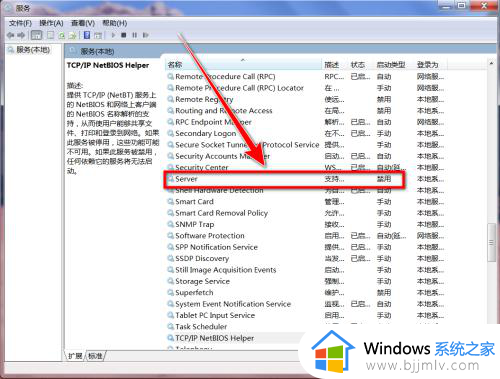Select Routing and Remote Access row
The image size is (500, 379).
(306, 111)
